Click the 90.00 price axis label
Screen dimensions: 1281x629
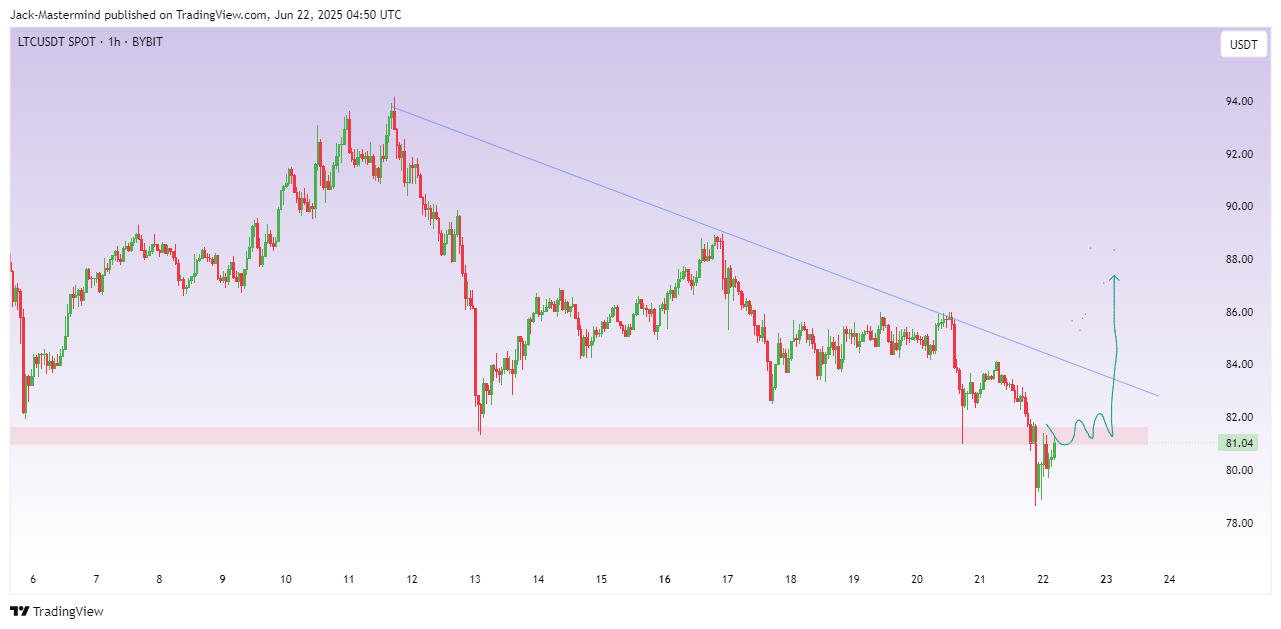(x=1239, y=207)
